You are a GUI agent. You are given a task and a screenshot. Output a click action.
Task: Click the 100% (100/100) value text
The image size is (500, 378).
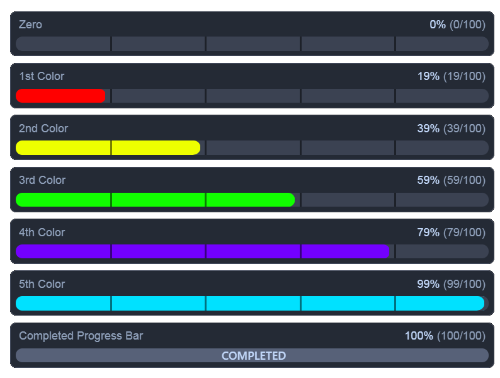click(445, 336)
